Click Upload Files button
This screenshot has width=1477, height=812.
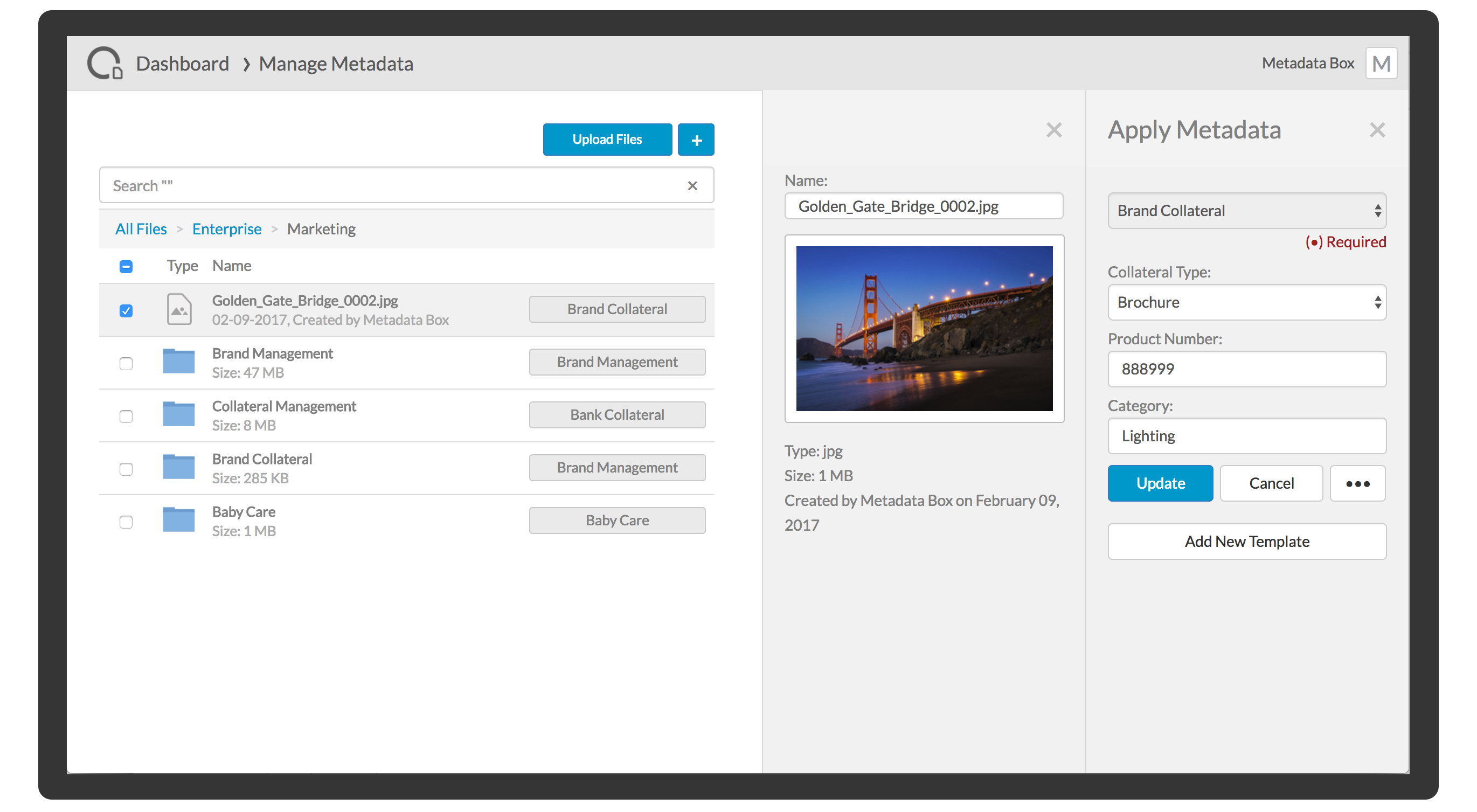[607, 140]
